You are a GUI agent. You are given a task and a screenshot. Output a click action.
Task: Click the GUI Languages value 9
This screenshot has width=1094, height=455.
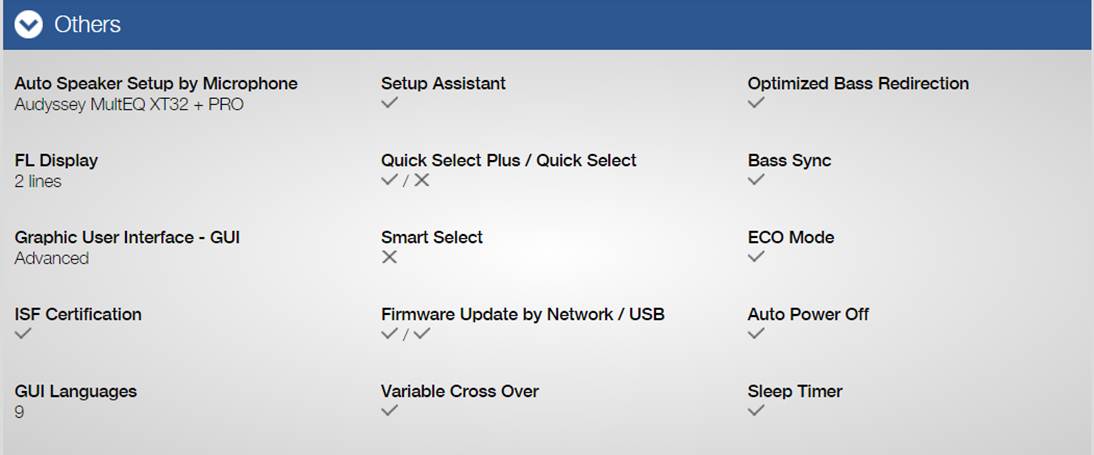(x=20, y=412)
